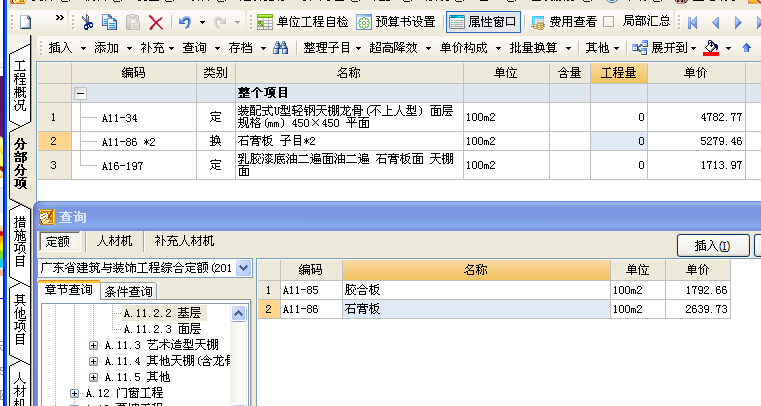Select row A11-34 code cell
The width and height of the screenshot is (761, 406).
(x=134, y=117)
